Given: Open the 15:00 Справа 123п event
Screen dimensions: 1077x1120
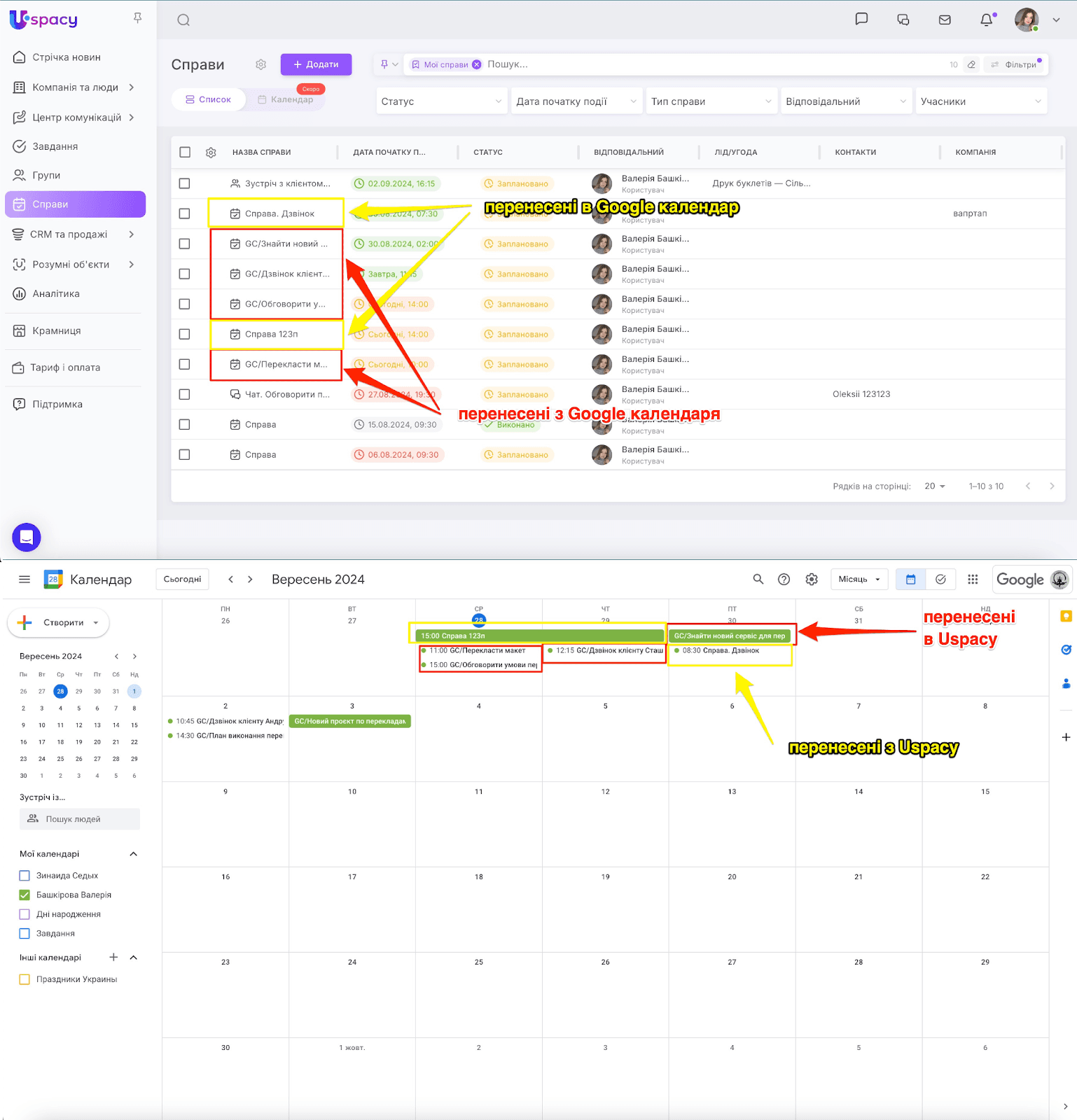Looking at the screenshot, I should 540,636.
